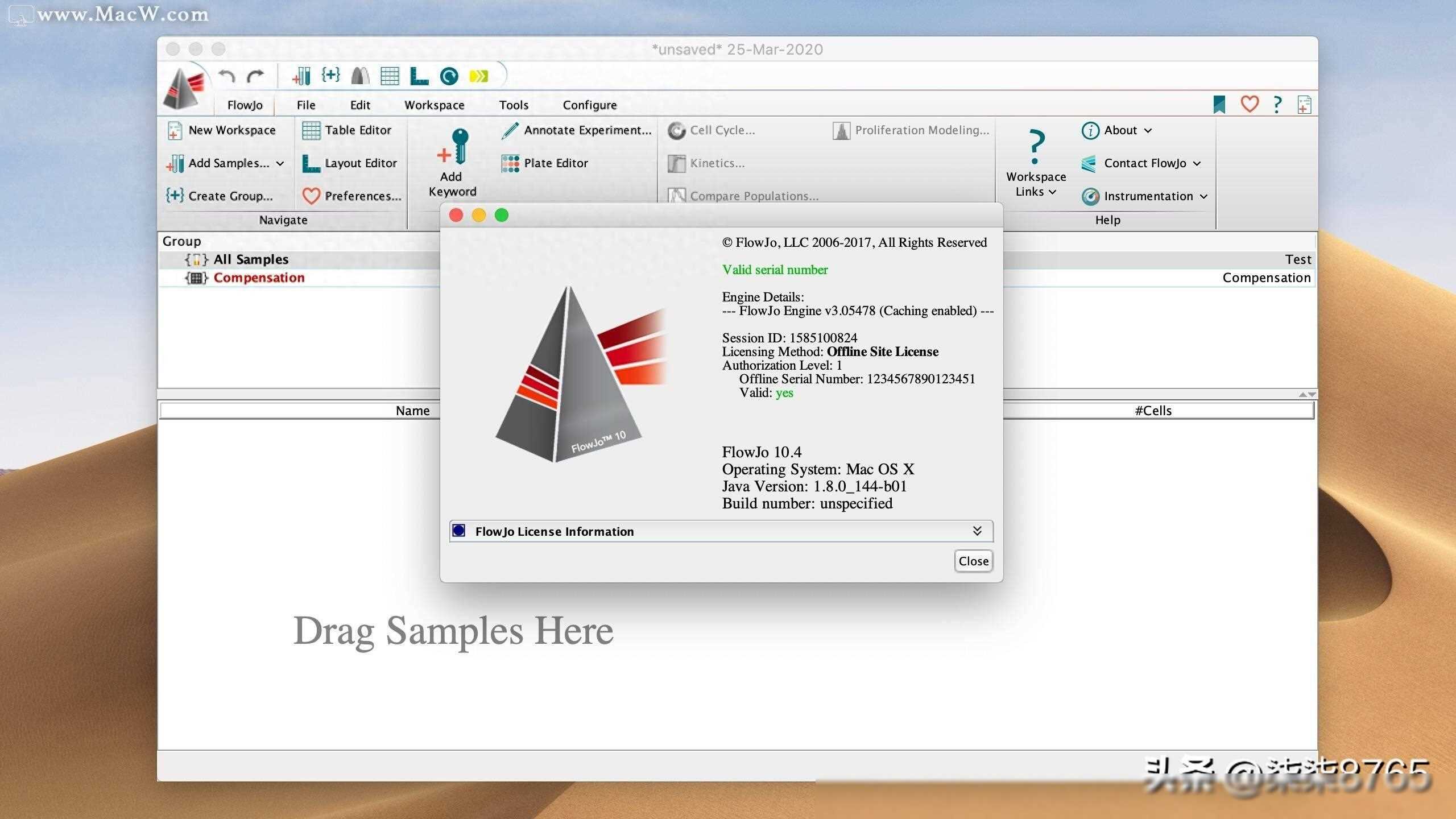Image resolution: width=1456 pixels, height=819 pixels.
Task: Click the layout editor L icon in quick toolbar
Action: click(419, 76)
